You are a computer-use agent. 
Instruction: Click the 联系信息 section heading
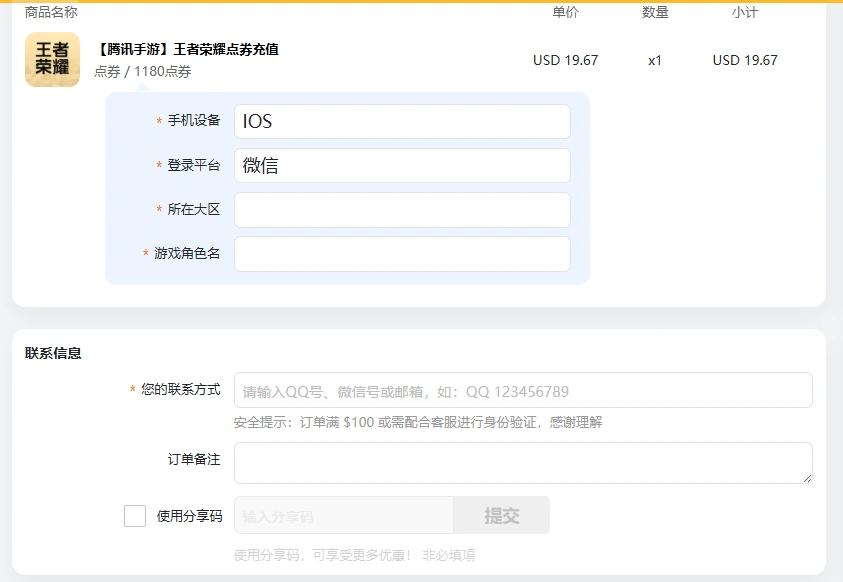[x=53, y=353]
